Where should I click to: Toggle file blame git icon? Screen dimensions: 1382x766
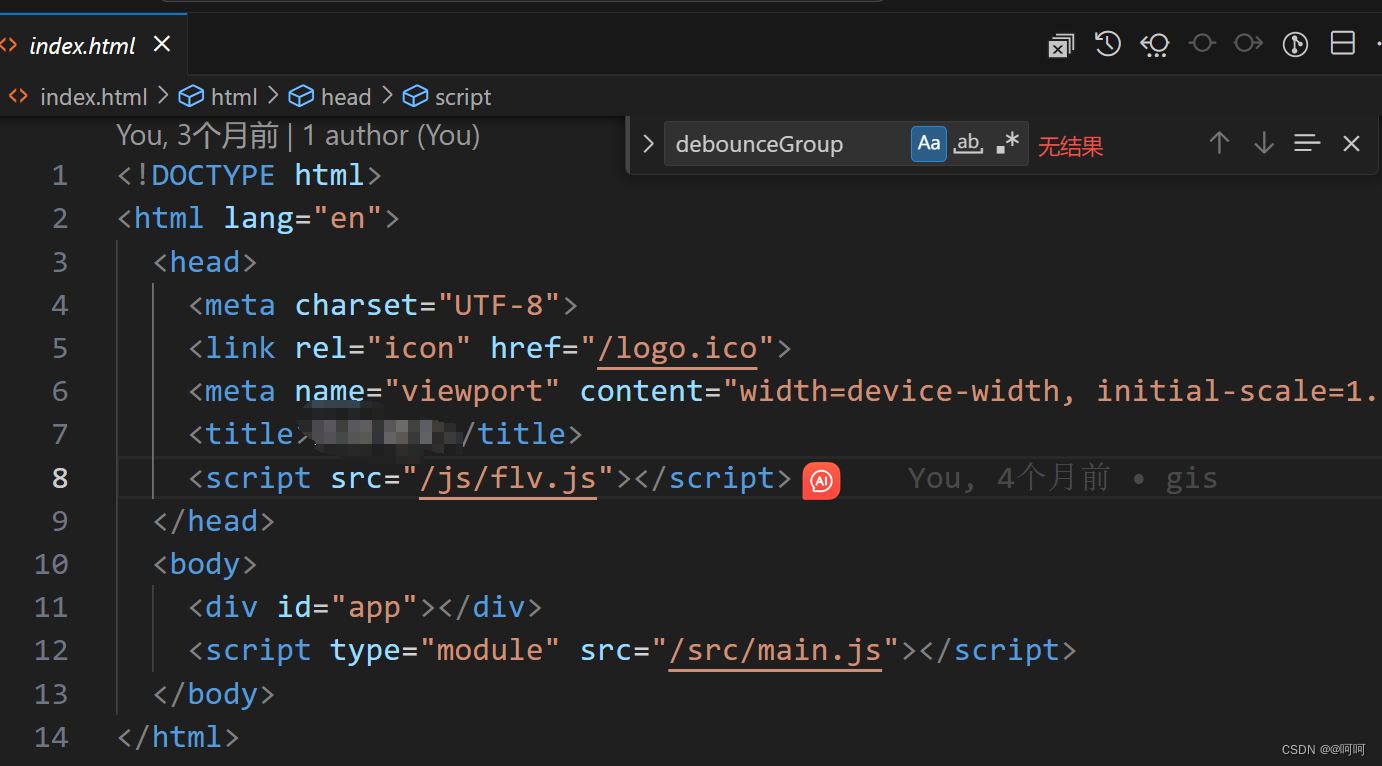pyautogui.click(x=1295, y=44)
